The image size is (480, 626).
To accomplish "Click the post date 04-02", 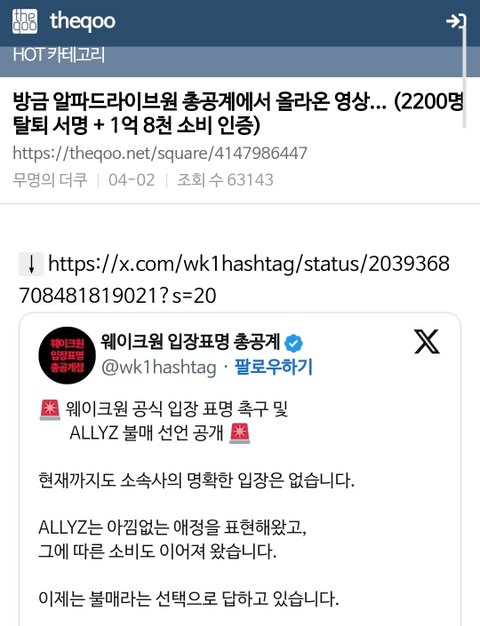I will point(131,180).
